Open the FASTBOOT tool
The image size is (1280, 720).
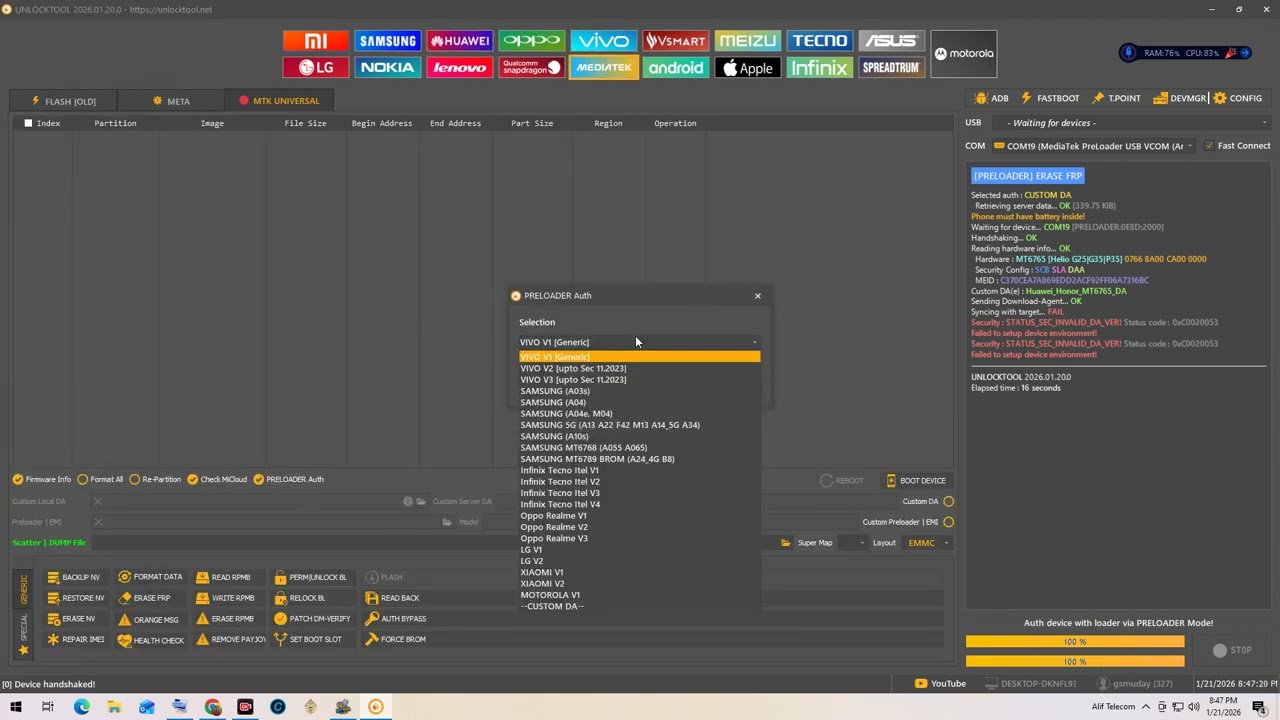[1050, 98]
